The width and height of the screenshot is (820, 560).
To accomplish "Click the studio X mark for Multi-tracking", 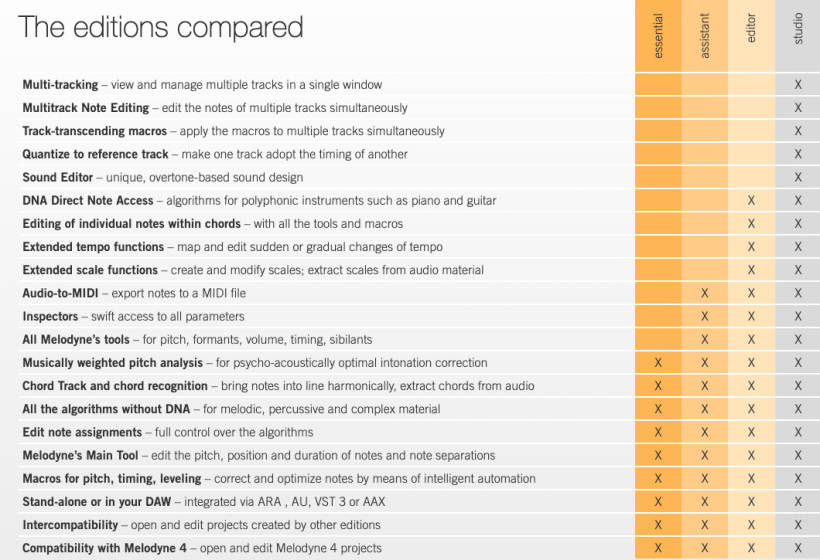I will tap(798, 85).
